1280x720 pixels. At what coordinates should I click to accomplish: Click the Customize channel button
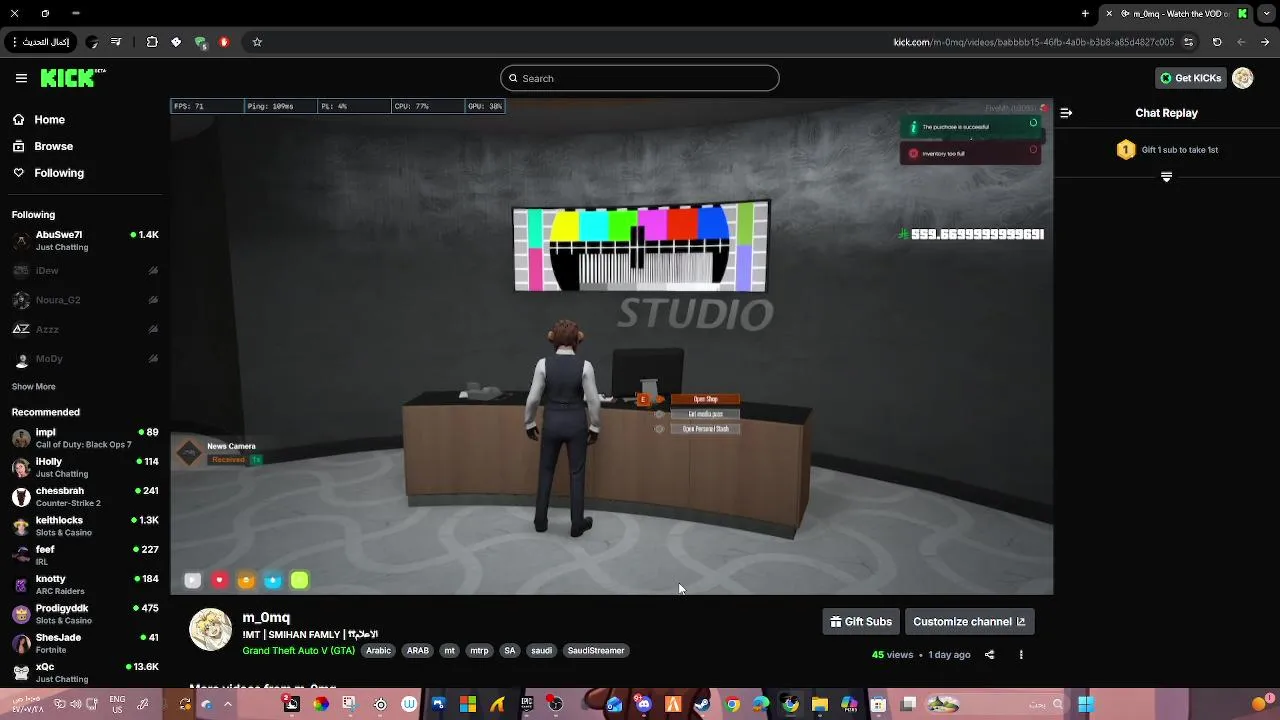[969, 622]
